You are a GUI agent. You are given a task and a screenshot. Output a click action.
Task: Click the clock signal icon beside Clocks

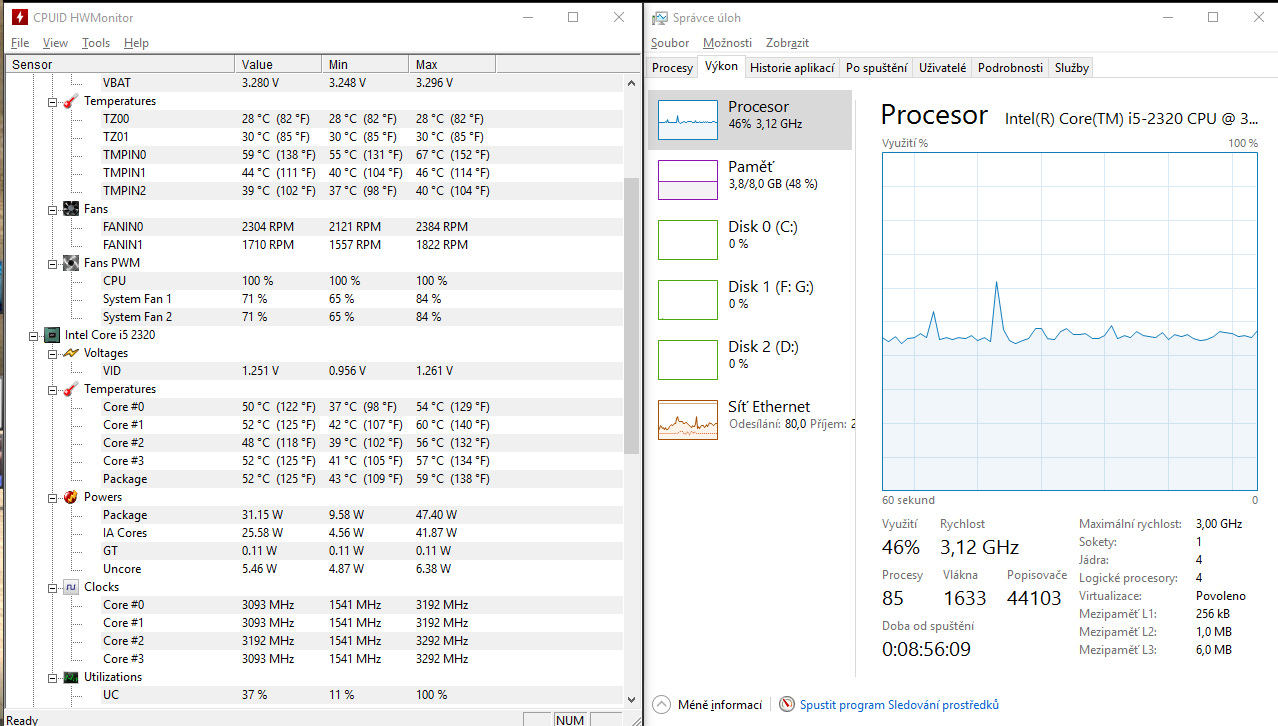(x=71, y=587)
